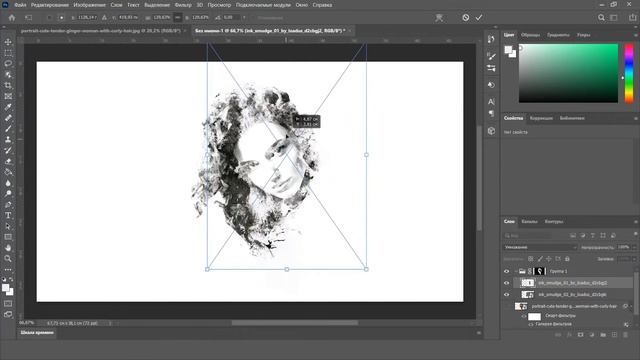Select the Crop tool
Screen dimensions: 640x360
pos(8,85)
